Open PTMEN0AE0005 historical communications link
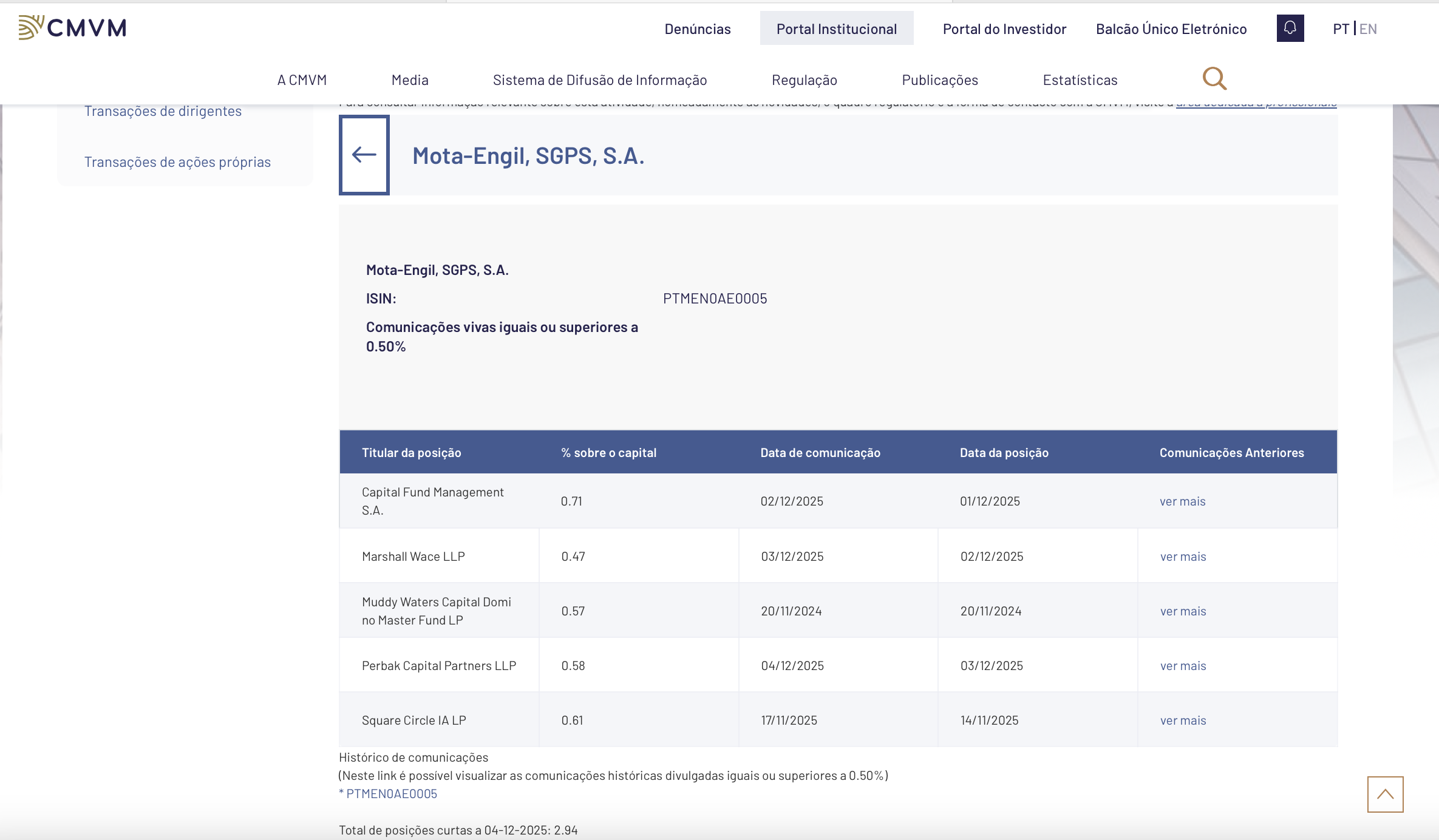Screen dimensions: 1439x840 [x=391, y=794]
